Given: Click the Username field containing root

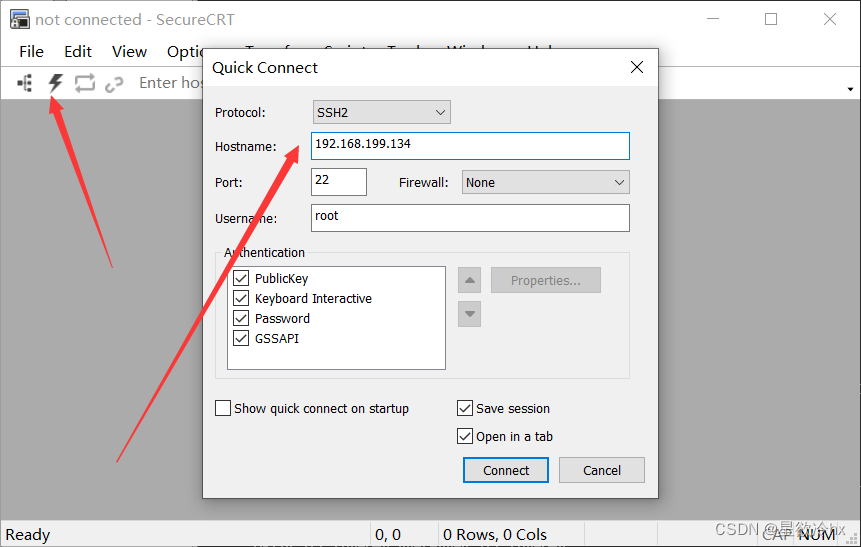Looking at the screenshot, I should 470,218.
